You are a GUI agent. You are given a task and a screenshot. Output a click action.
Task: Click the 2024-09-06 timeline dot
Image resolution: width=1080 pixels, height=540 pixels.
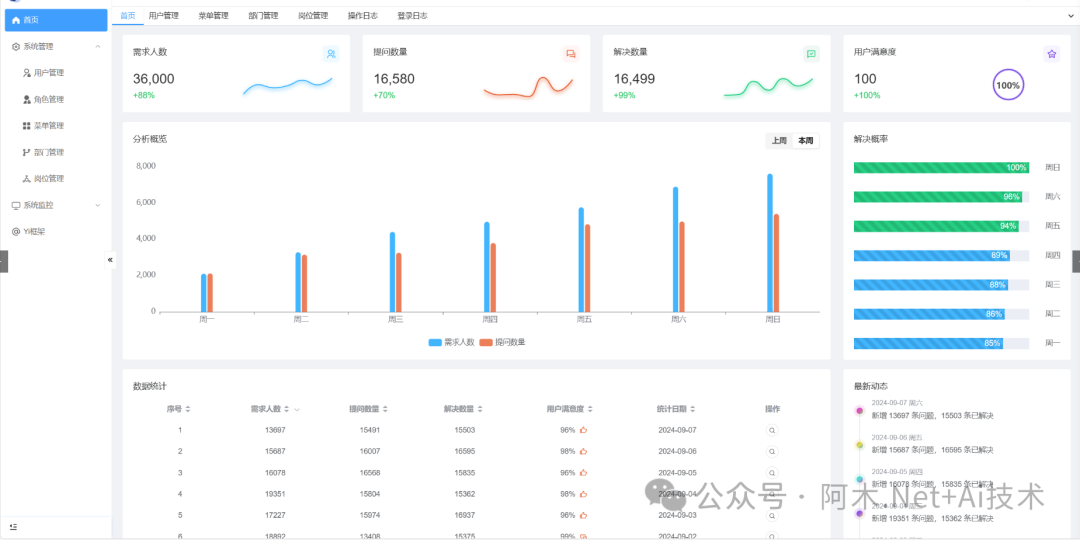(x=859, y=446)
